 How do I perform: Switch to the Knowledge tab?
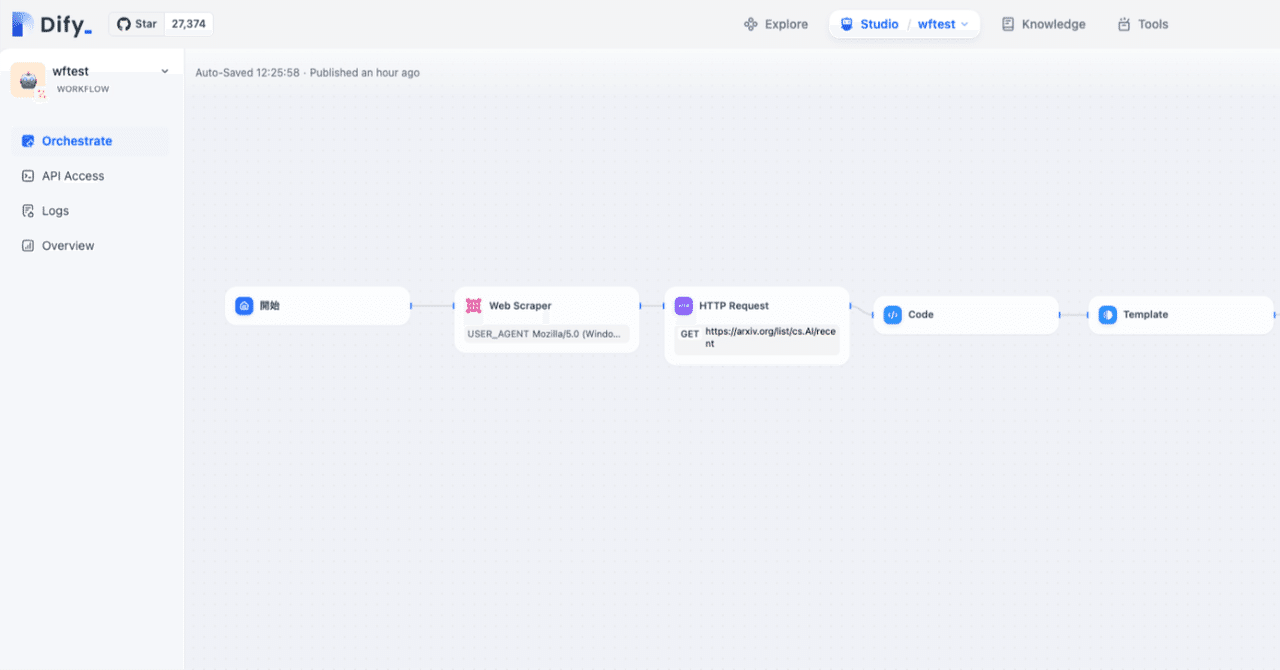[1043, 24]
